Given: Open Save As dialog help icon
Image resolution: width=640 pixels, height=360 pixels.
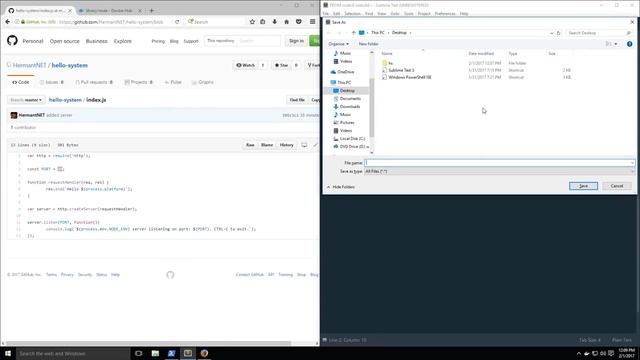Looking at the screenshot, I should click(629, 44).
